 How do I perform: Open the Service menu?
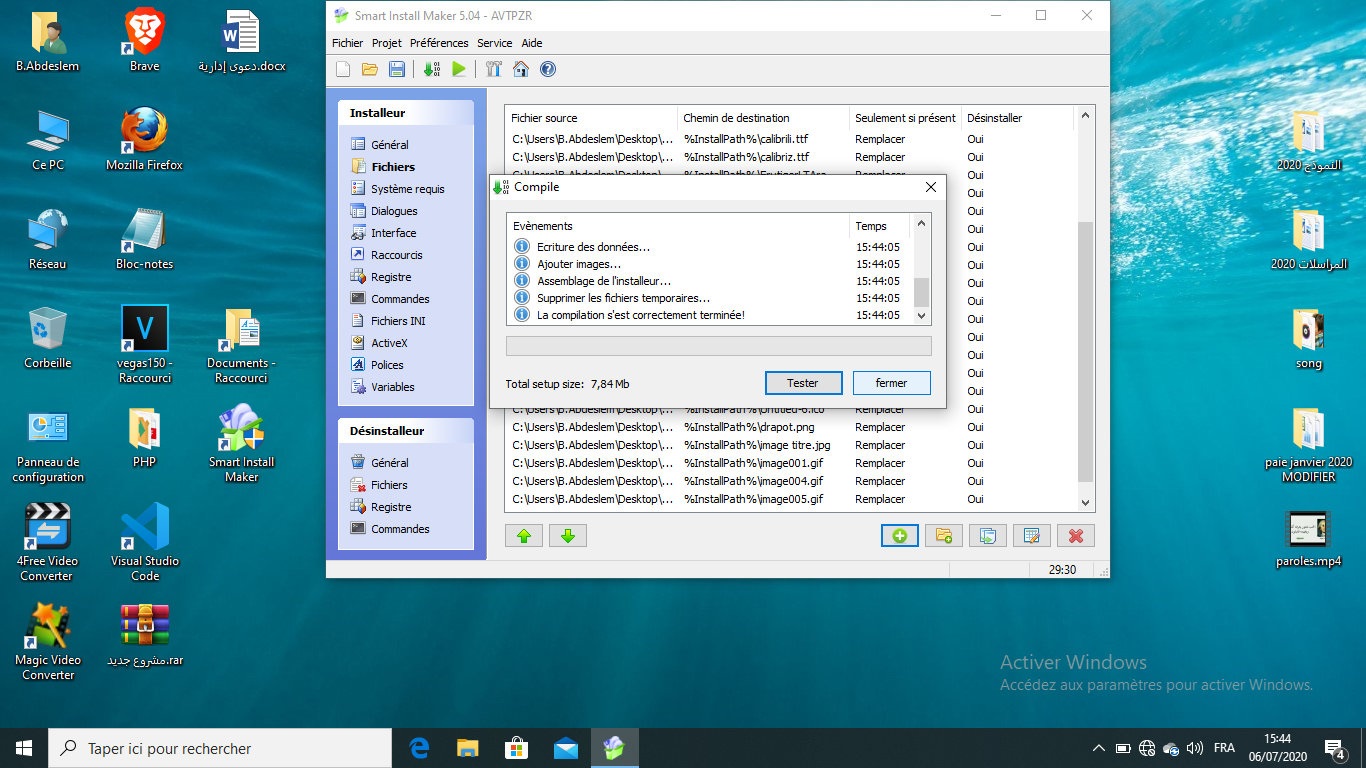[495, 43]
